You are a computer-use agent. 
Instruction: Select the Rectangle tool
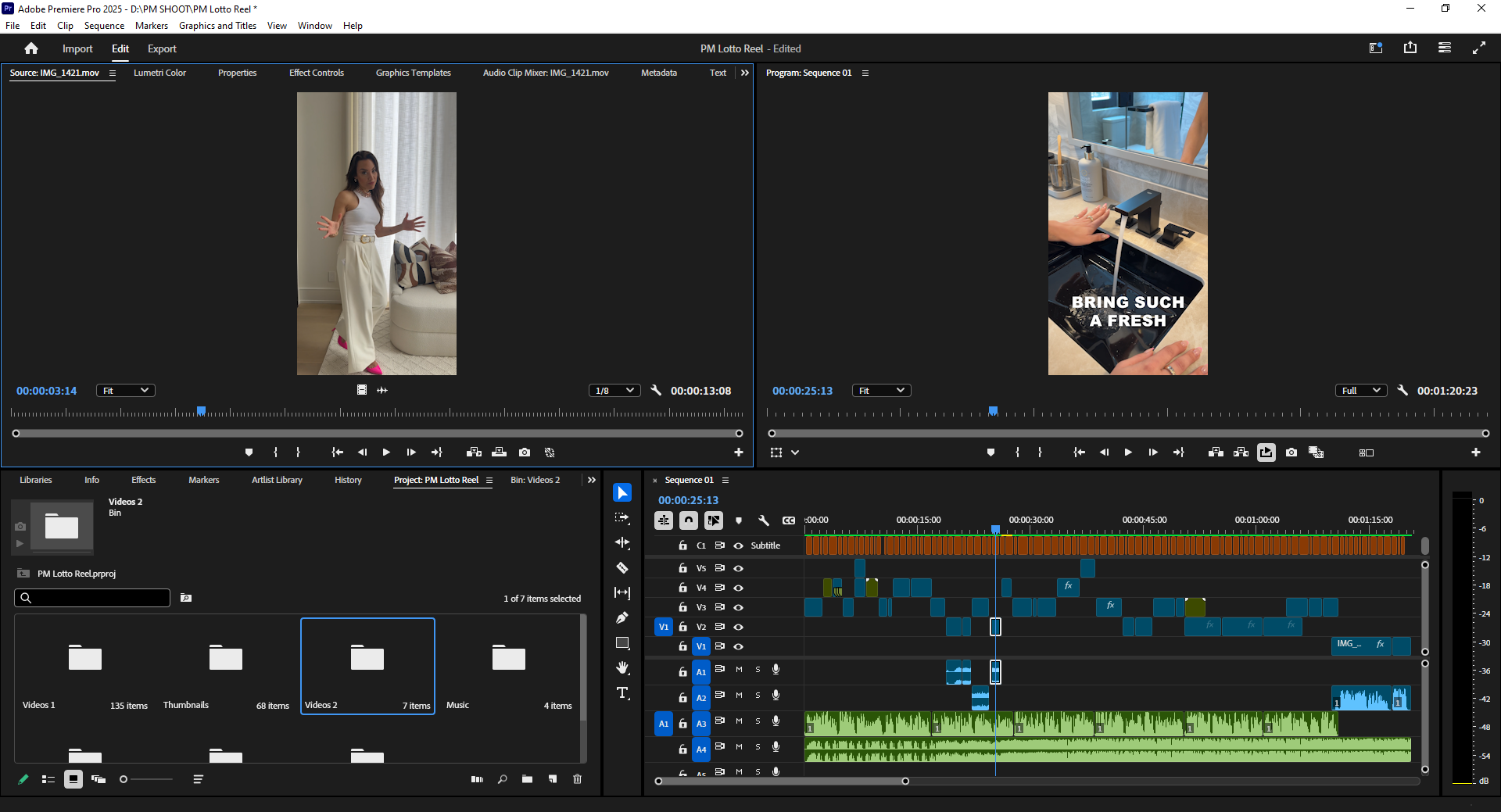(x=622, y=642)
